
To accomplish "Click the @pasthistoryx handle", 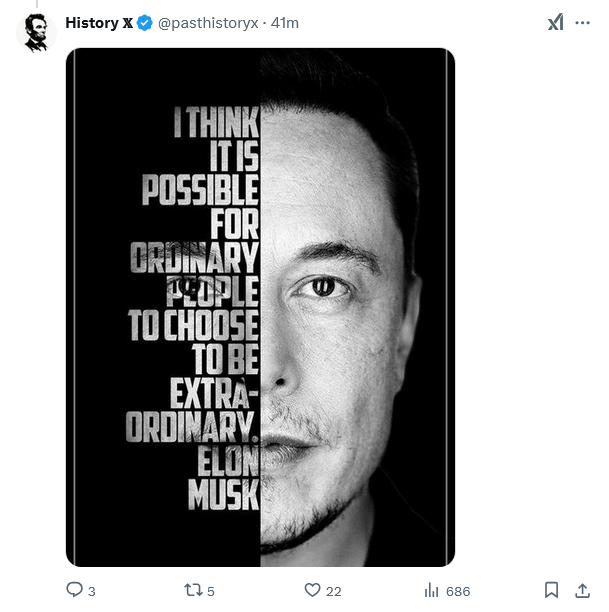I will tap(208, 23).
